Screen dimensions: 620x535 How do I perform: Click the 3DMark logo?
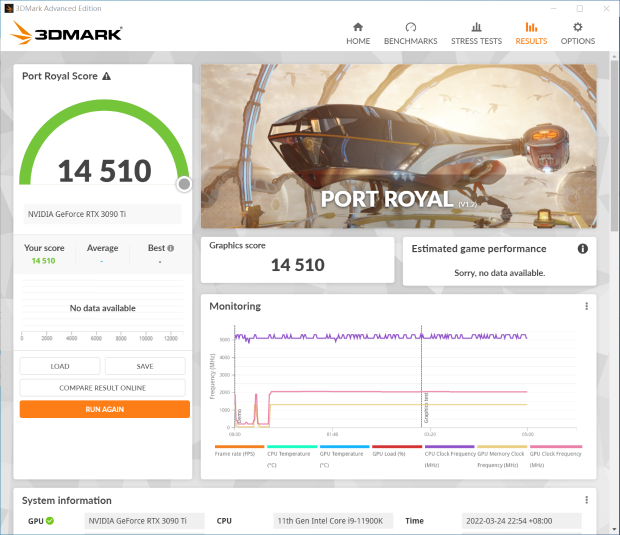(x=66, y=33)
